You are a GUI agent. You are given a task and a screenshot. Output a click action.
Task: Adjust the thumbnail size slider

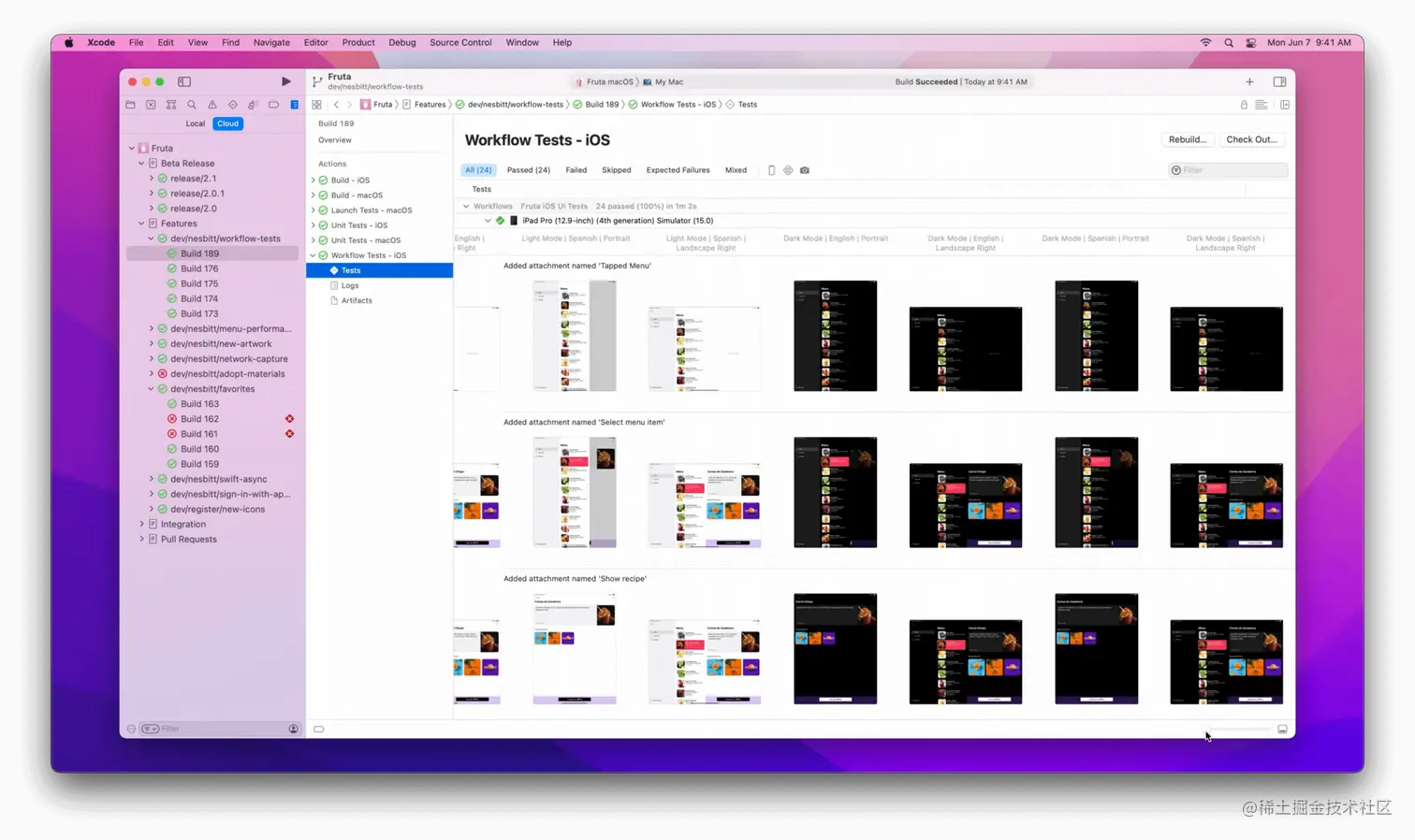(1240, 729)
